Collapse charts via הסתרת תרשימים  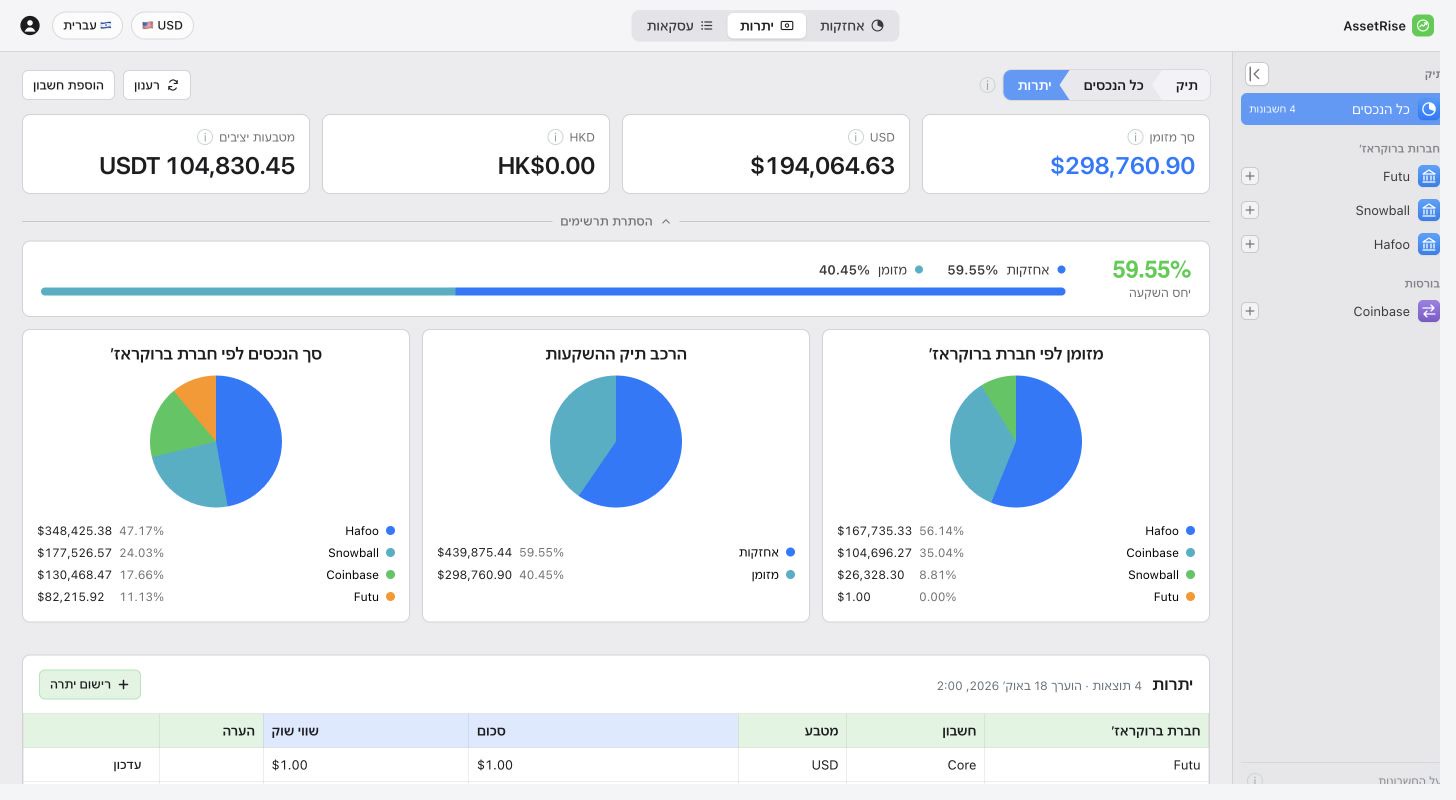(x=616, y=221)
